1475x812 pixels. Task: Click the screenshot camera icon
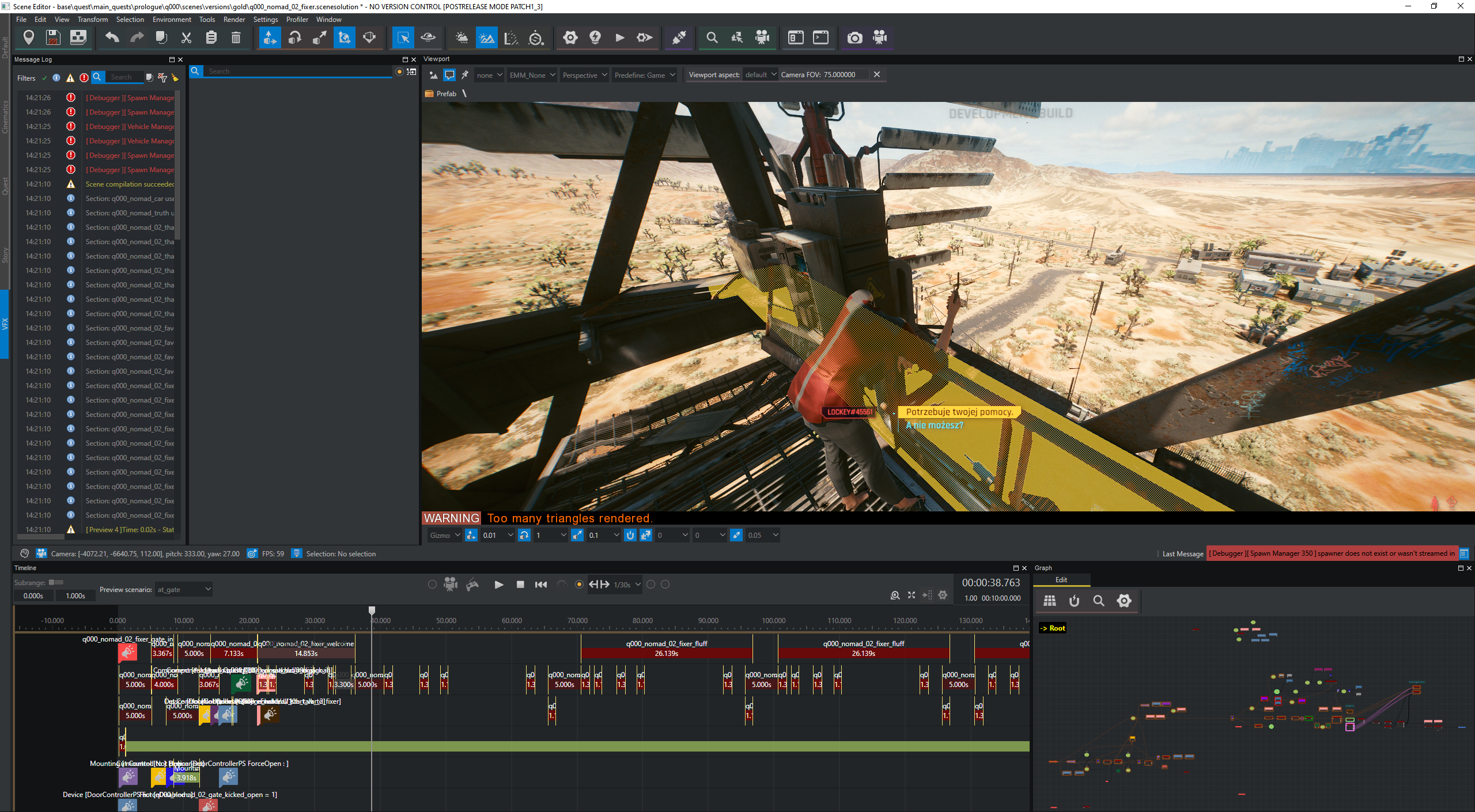pos(854,38)
